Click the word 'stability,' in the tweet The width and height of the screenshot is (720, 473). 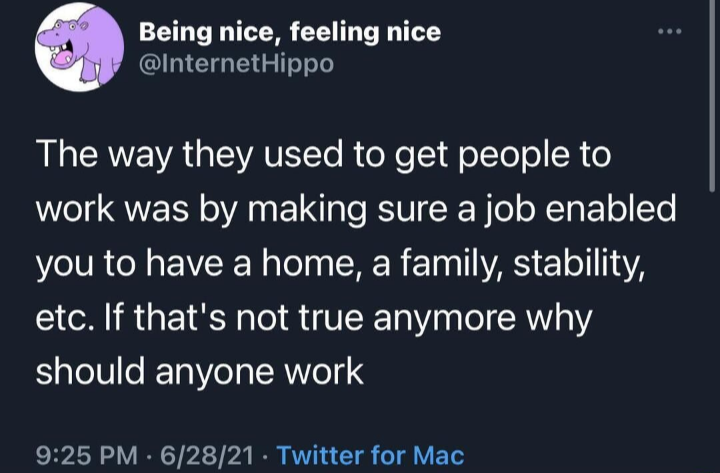coord(579,265)
